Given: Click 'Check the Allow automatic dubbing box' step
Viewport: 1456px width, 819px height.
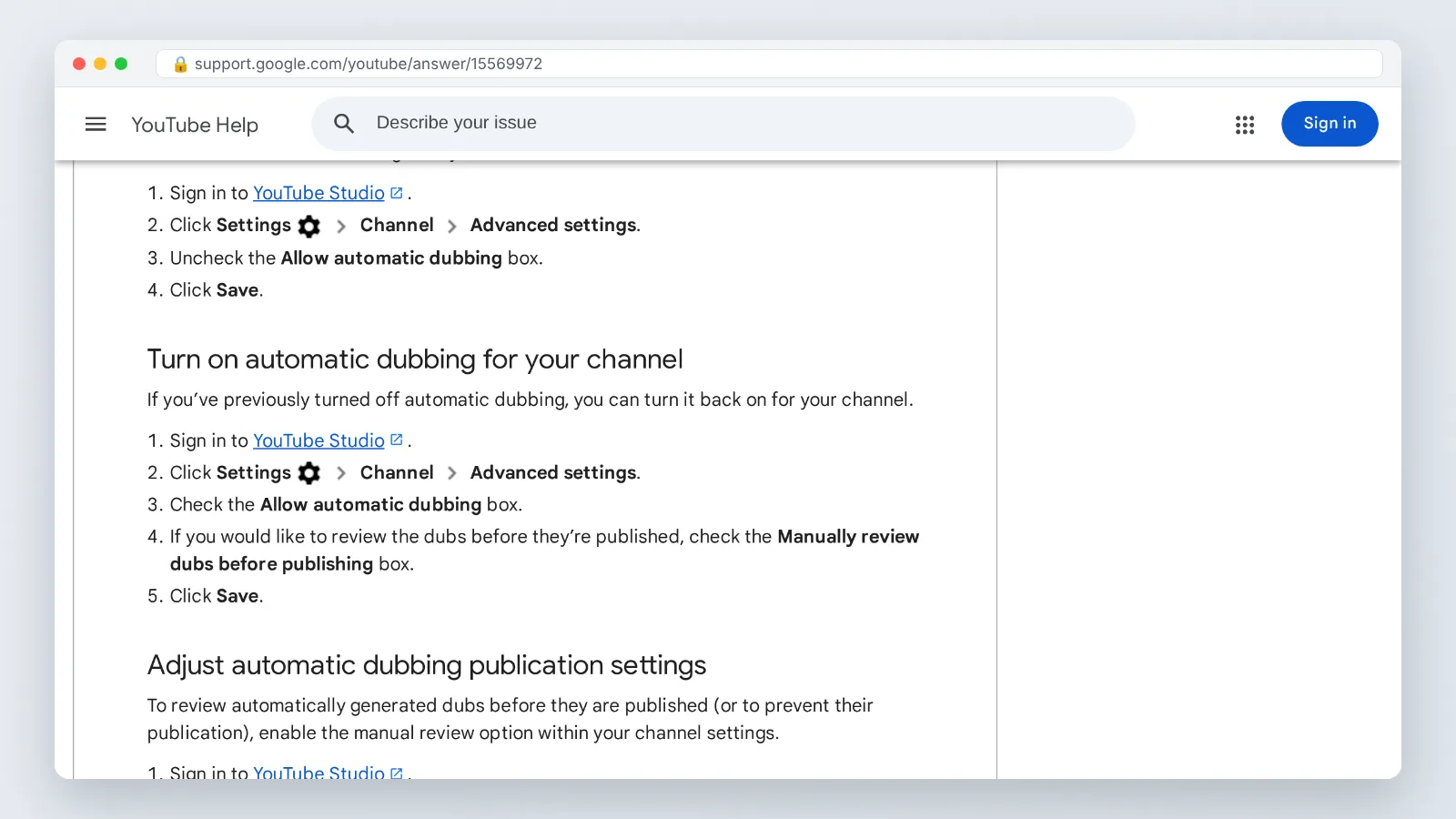Looking at the screenshot, I should [335, 505].
